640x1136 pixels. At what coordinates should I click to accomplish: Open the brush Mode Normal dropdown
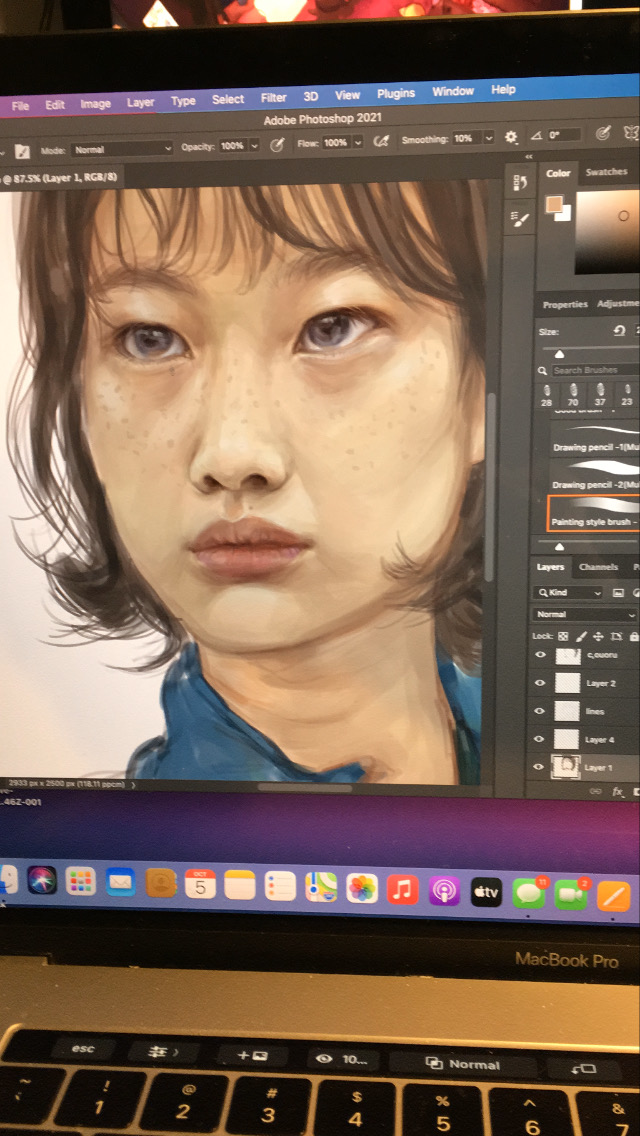(x=122, y=149)
